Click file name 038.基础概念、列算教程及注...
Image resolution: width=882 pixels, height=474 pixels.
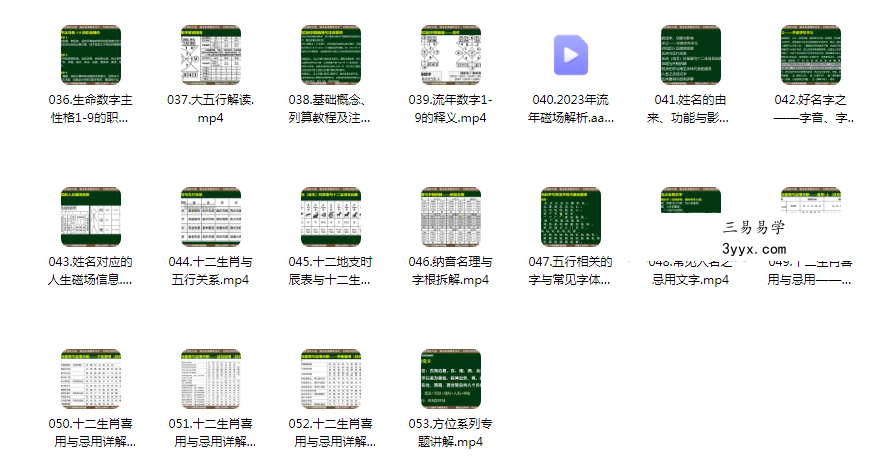[x=330, y=109]
